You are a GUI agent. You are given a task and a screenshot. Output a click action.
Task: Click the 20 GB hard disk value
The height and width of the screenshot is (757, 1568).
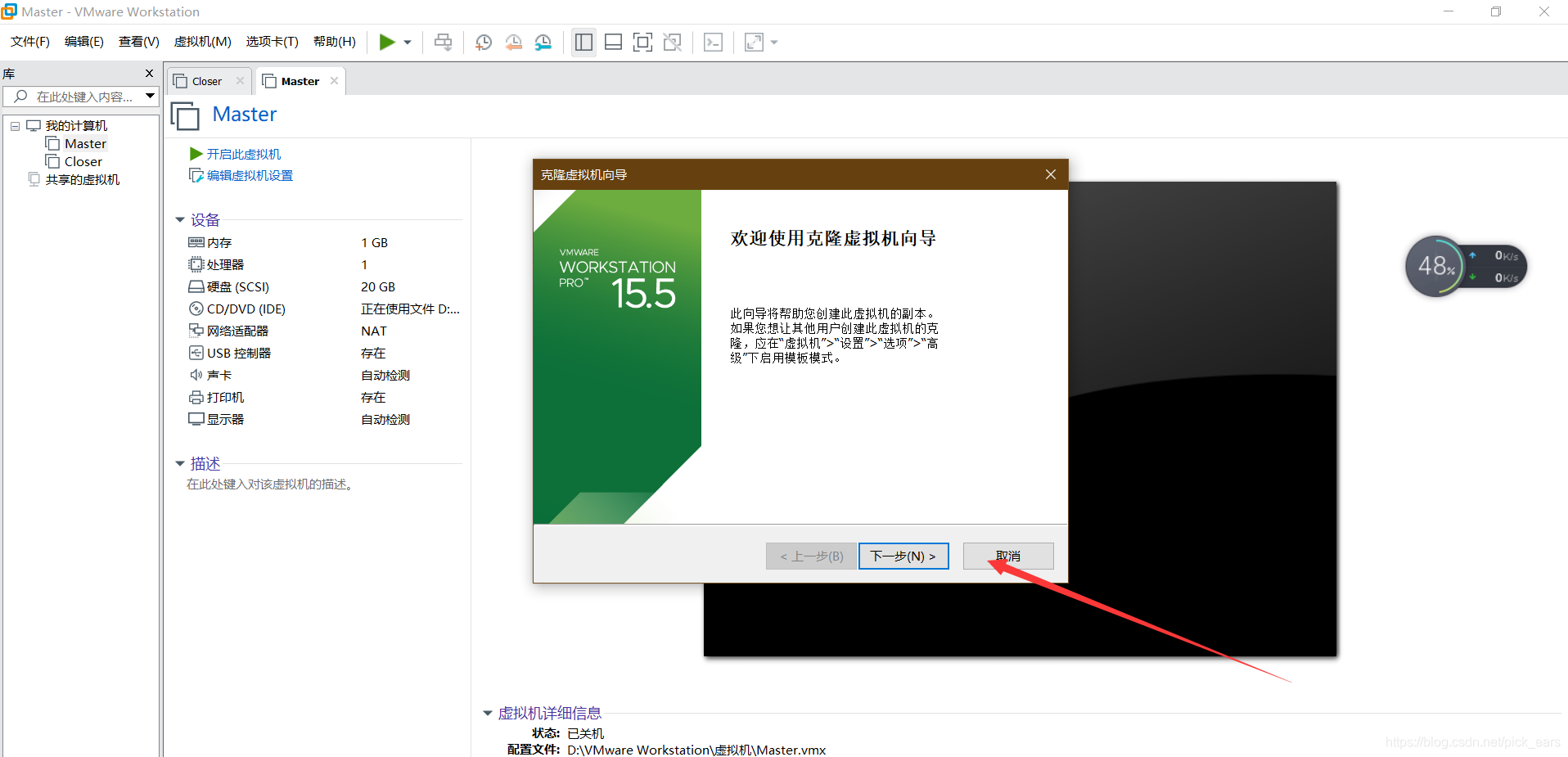(x=378, y=286)
